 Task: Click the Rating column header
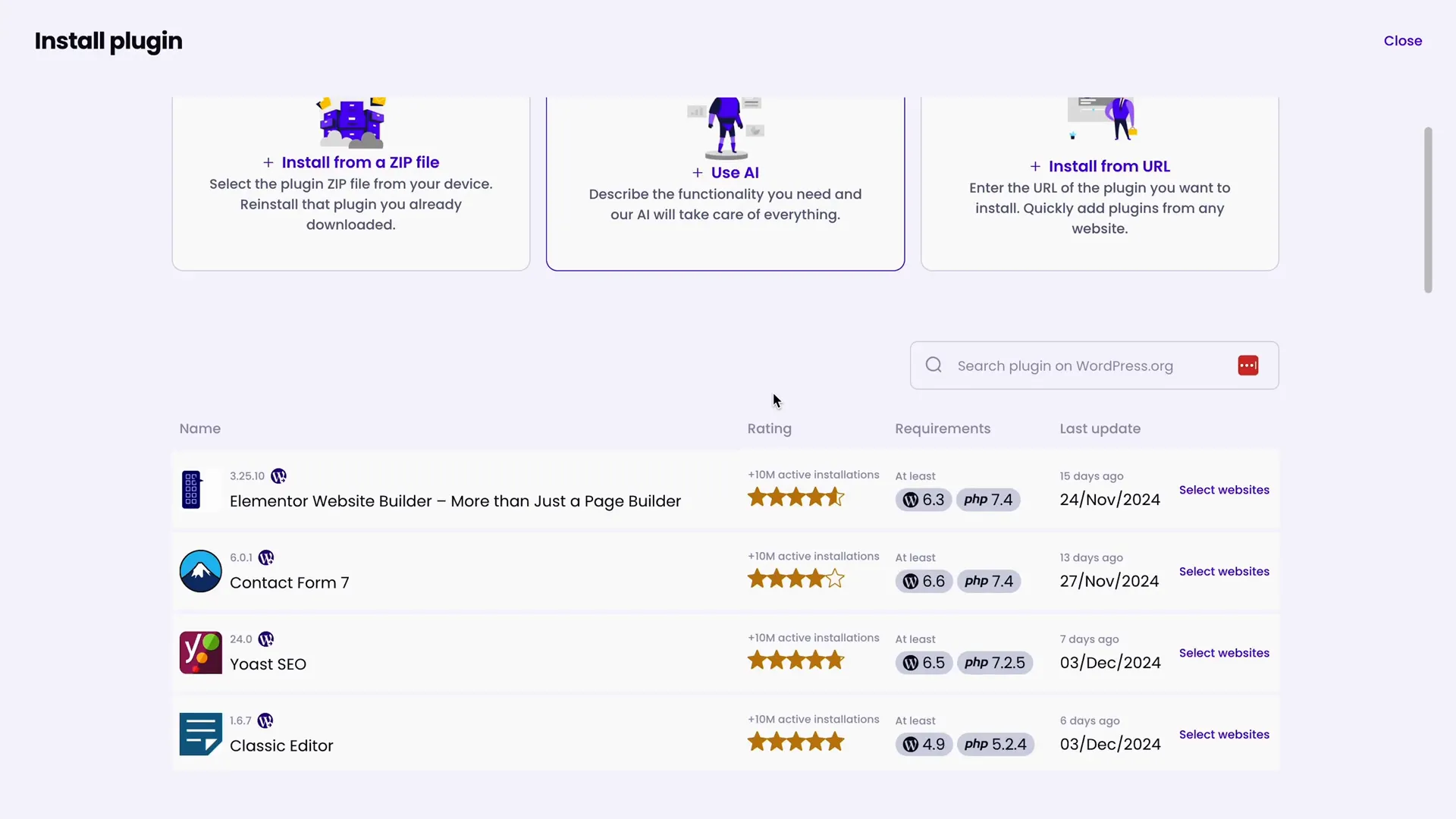(770, 428)
